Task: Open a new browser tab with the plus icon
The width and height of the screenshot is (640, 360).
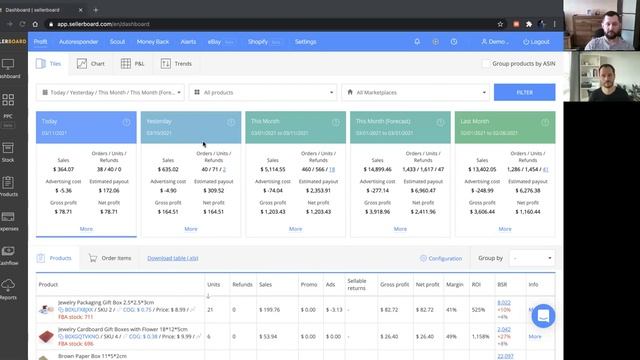Action: click(96, 10)
